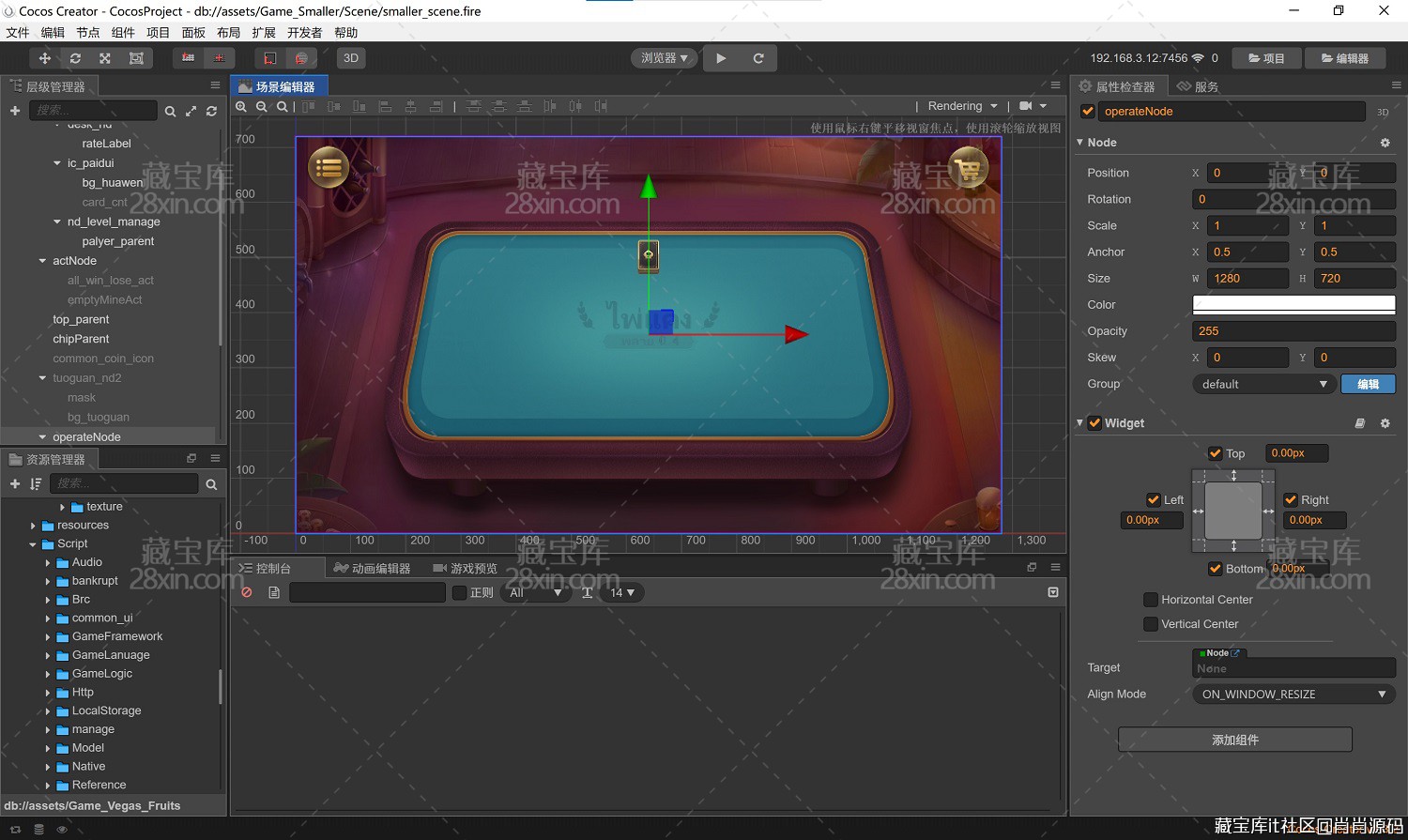Collapse the ic_paidui tree node
Screen dimensions: 1408x840
[x=57, y=163]
